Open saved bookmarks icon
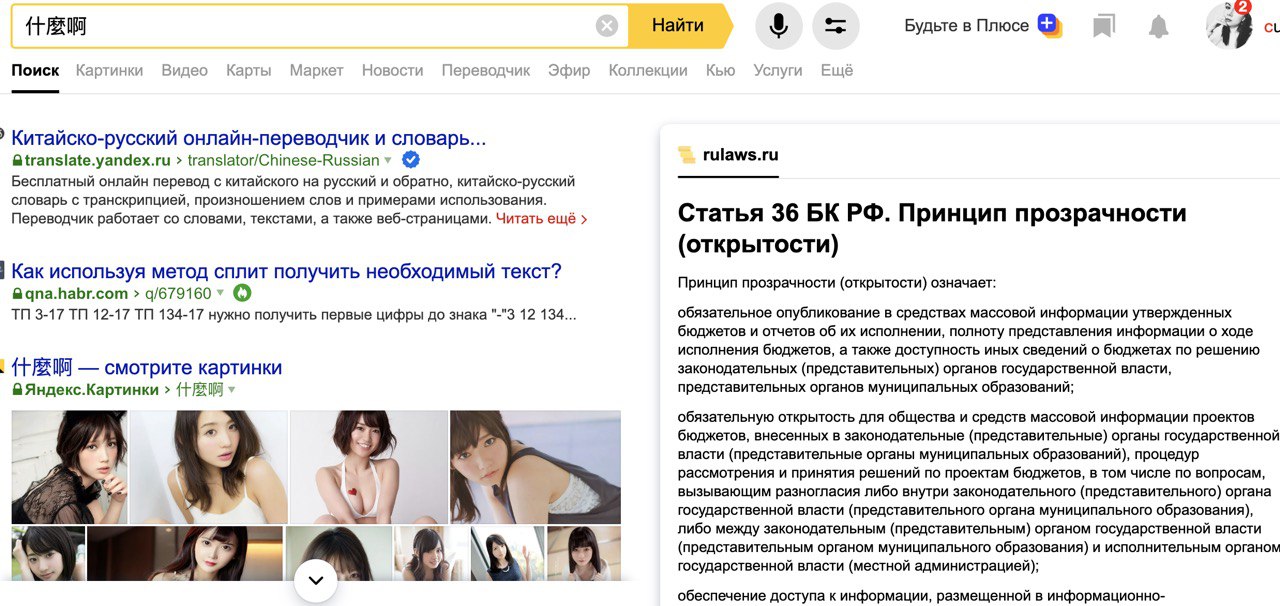This screenshot has width=1280, height=606. click(x=1104, y=26)
